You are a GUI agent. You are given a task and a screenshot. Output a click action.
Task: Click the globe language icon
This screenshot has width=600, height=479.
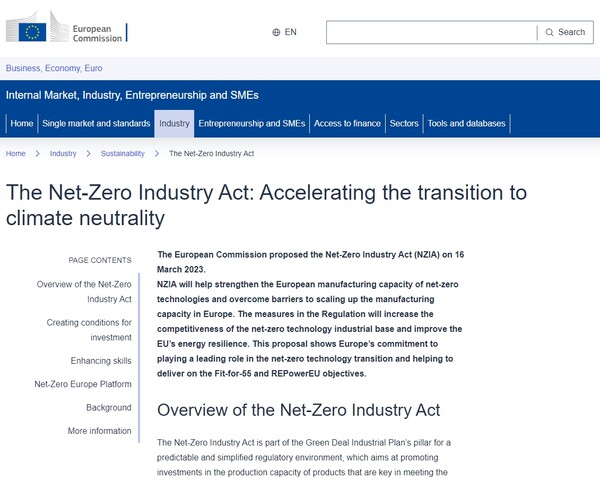tap(277, 32)
